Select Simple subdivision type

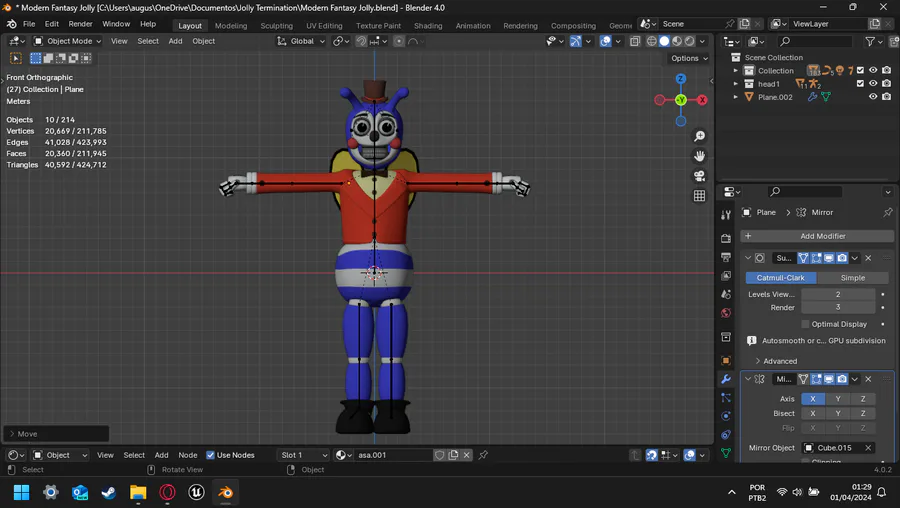pyautogui.click(x=852, y=278)
